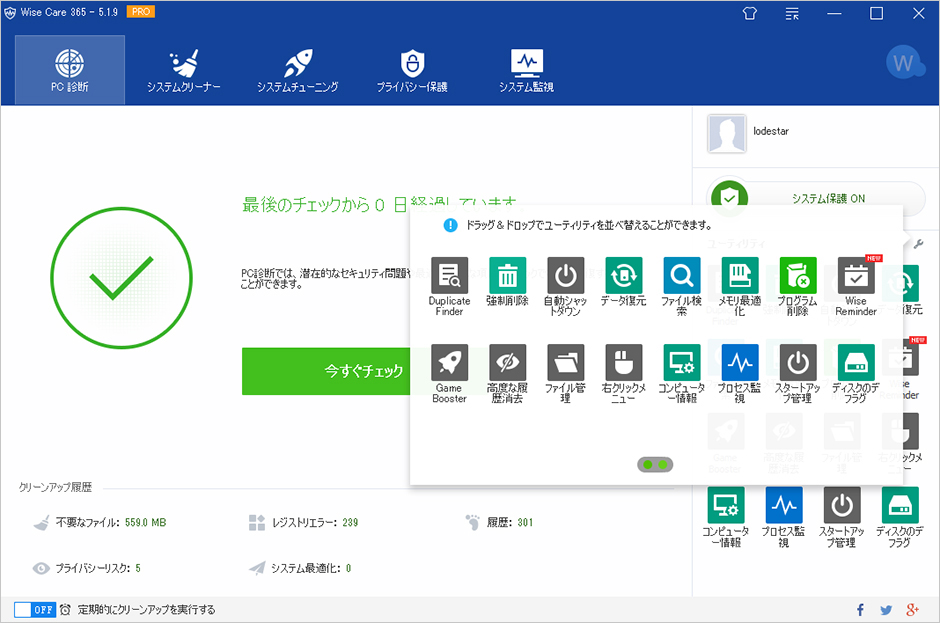The width and height of the screenshot is (940, 623).
Task: Open the title bar menu list icon
Action: click(x=792, y=13)
